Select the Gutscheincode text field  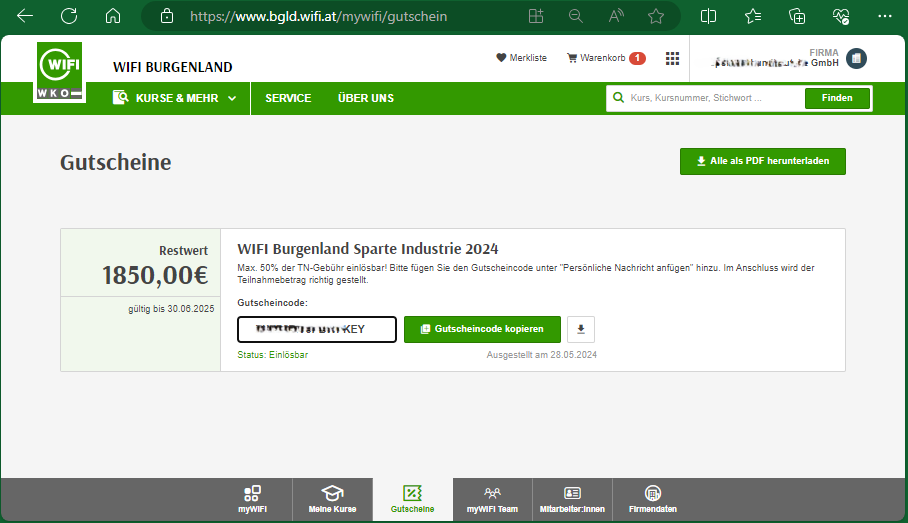317,329
